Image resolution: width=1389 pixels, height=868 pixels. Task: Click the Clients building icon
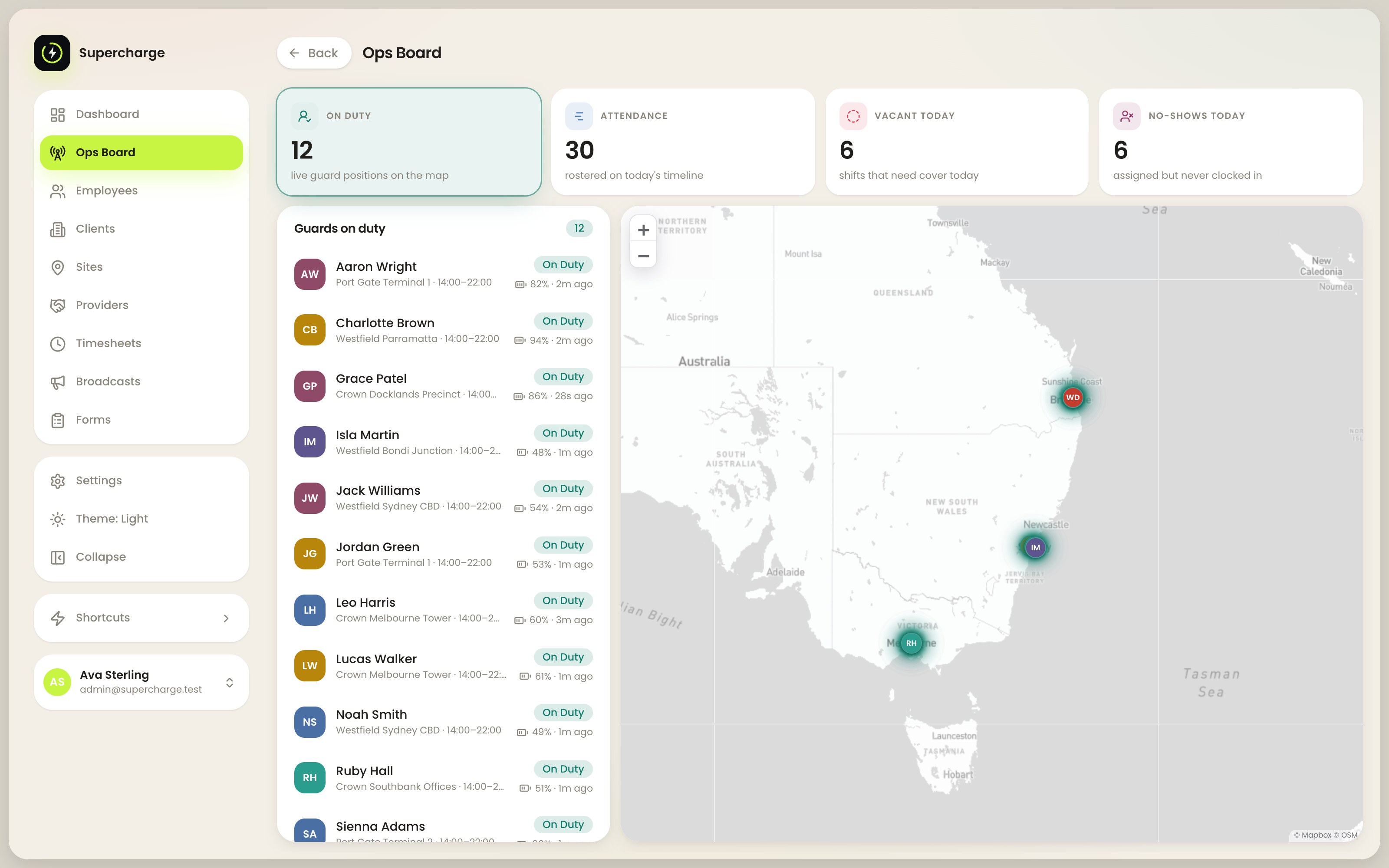coord(57,229)
